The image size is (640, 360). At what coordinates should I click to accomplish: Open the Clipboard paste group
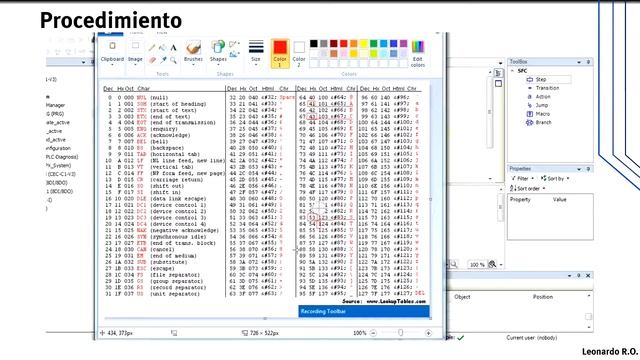112,52
